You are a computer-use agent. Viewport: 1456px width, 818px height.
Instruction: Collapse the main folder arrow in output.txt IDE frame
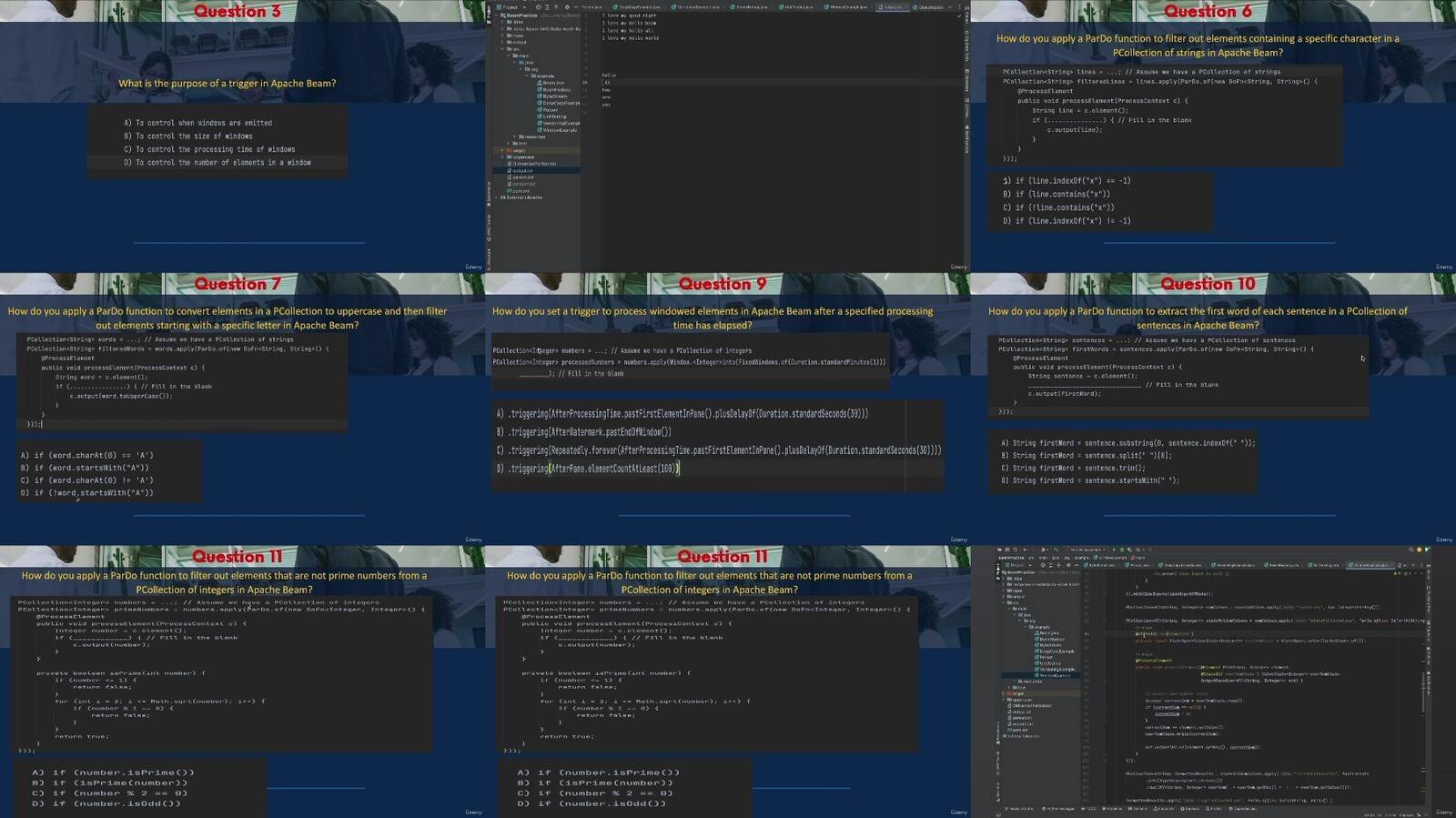pyautogui.click(x=509, y=56)
